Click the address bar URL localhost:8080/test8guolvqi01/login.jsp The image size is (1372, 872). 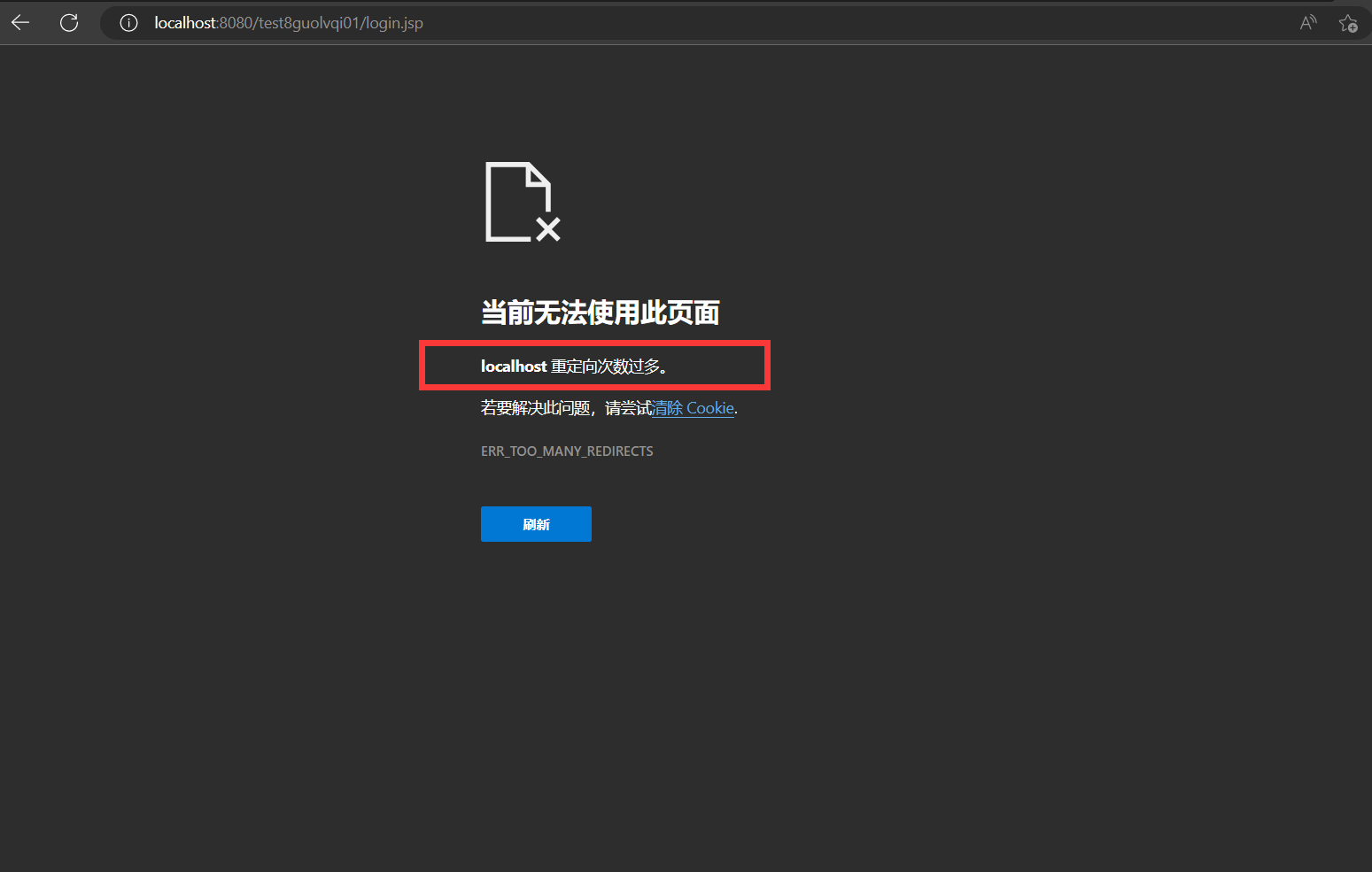tap(289, 23)
